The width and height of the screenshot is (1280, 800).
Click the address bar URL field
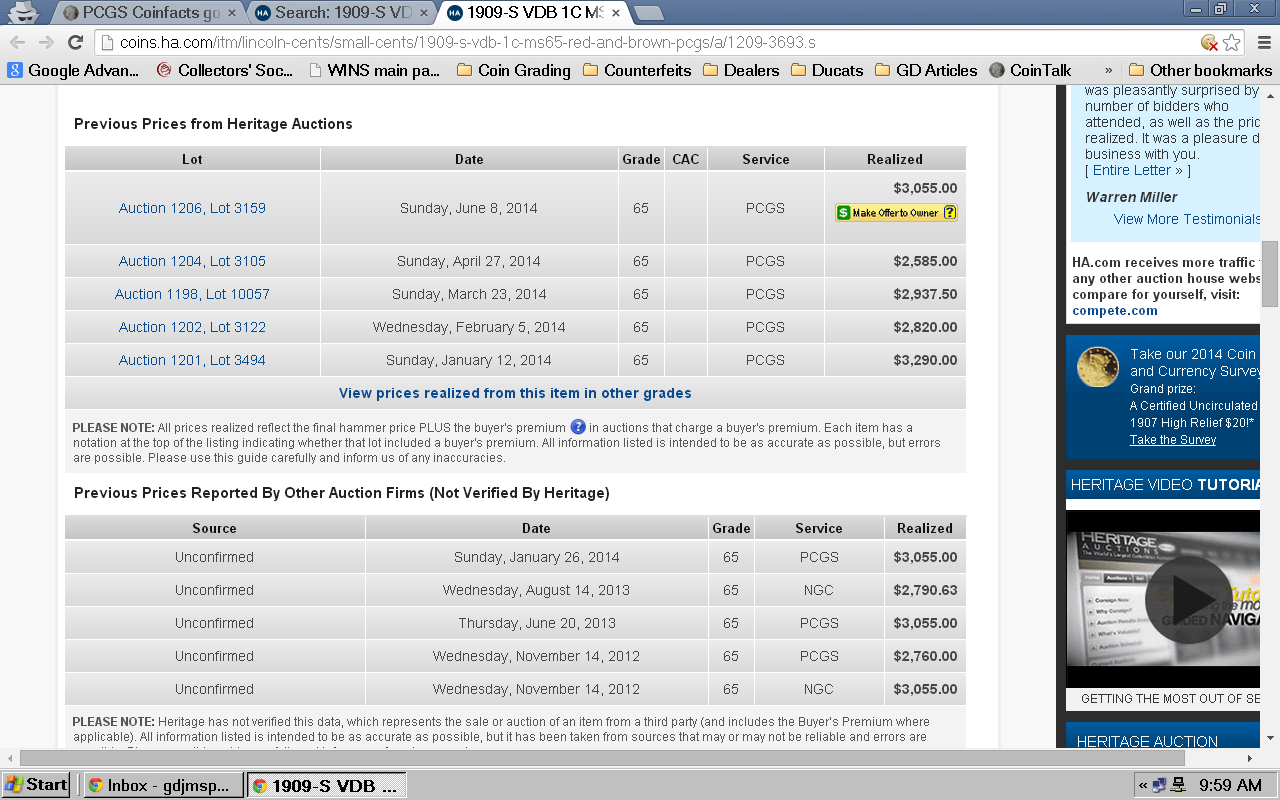pos(640,42)
